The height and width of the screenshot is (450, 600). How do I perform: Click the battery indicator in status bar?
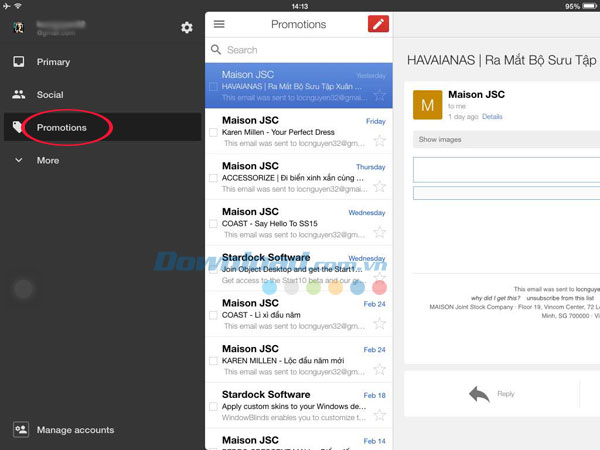pyautogui.click(x=589, y=6)
